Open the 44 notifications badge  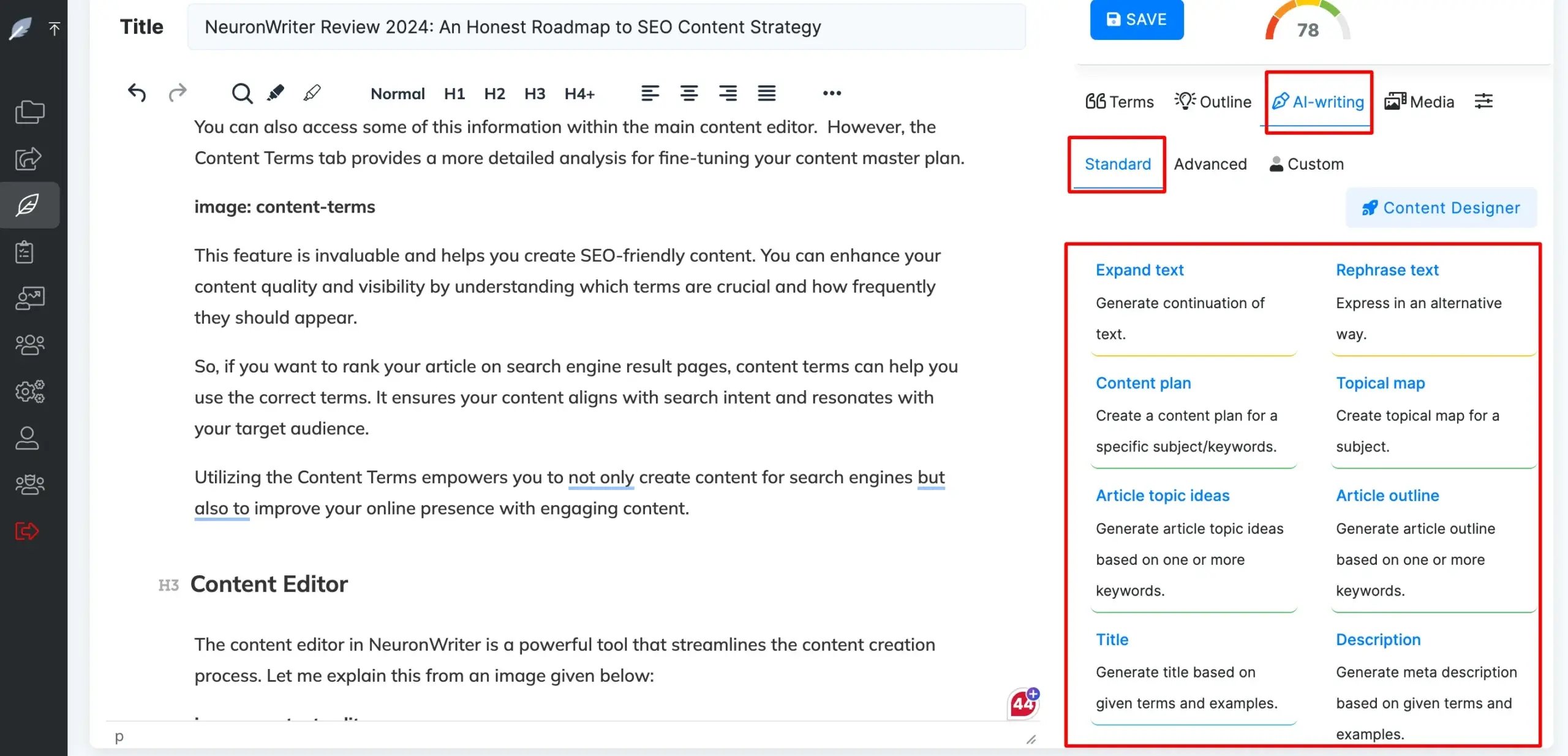coord(1023,703)
